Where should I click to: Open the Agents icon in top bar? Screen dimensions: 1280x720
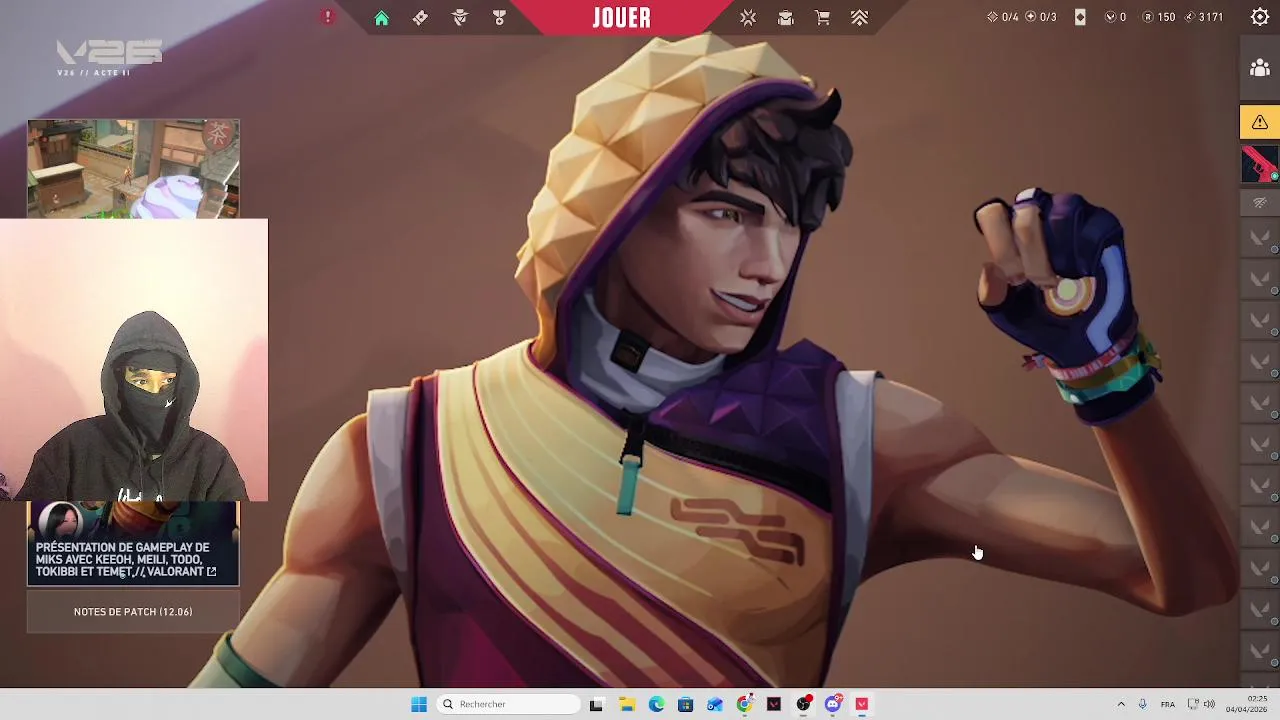point(460,18)
